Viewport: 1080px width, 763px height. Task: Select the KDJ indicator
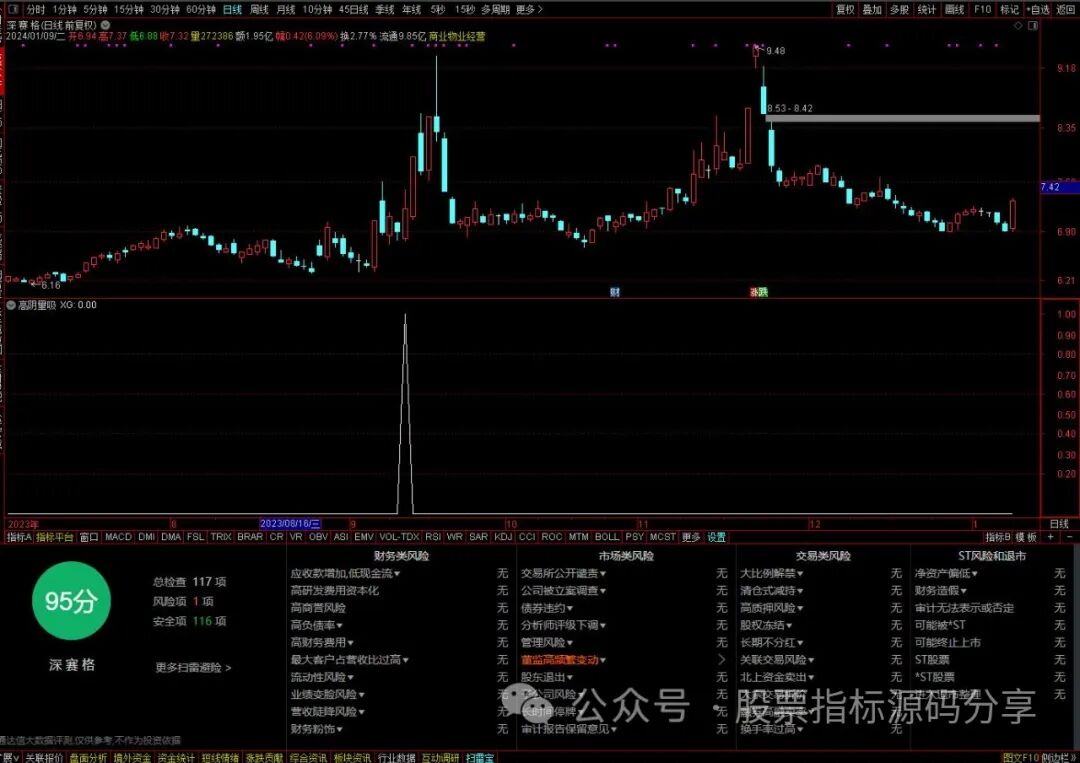[503, 536]
